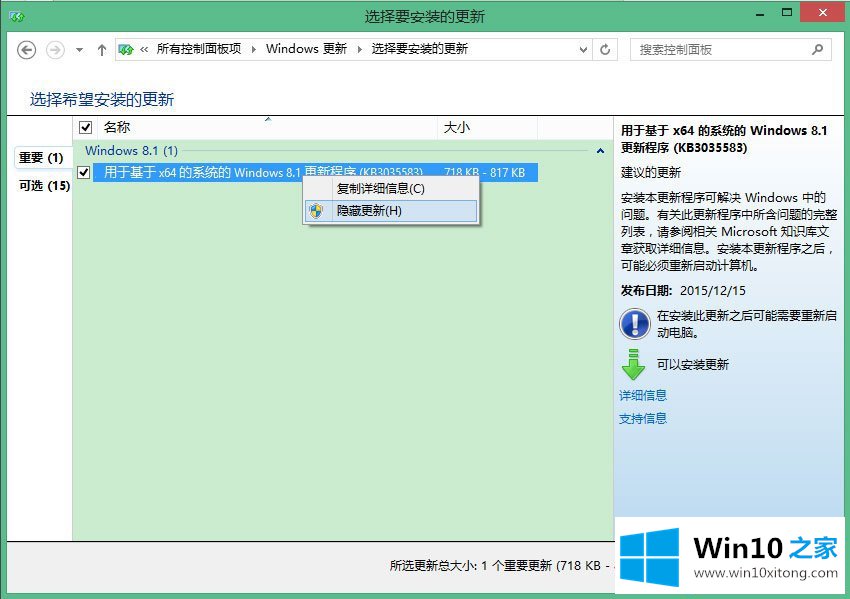Click 选择要安装的更新 breadcrumb
Viewport: 850px width, 599px height.
420,49
